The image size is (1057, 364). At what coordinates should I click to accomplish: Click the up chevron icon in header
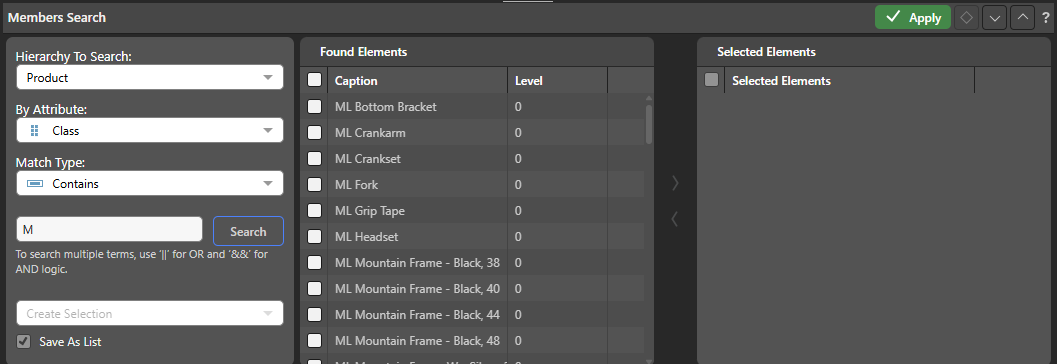pyautogui.click(x=1022, y=18)
